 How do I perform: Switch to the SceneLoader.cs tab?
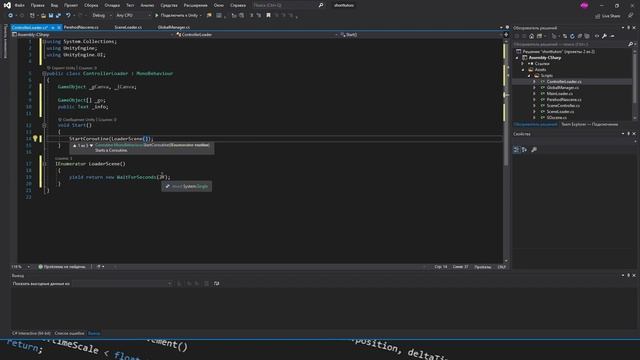(128, 27)
